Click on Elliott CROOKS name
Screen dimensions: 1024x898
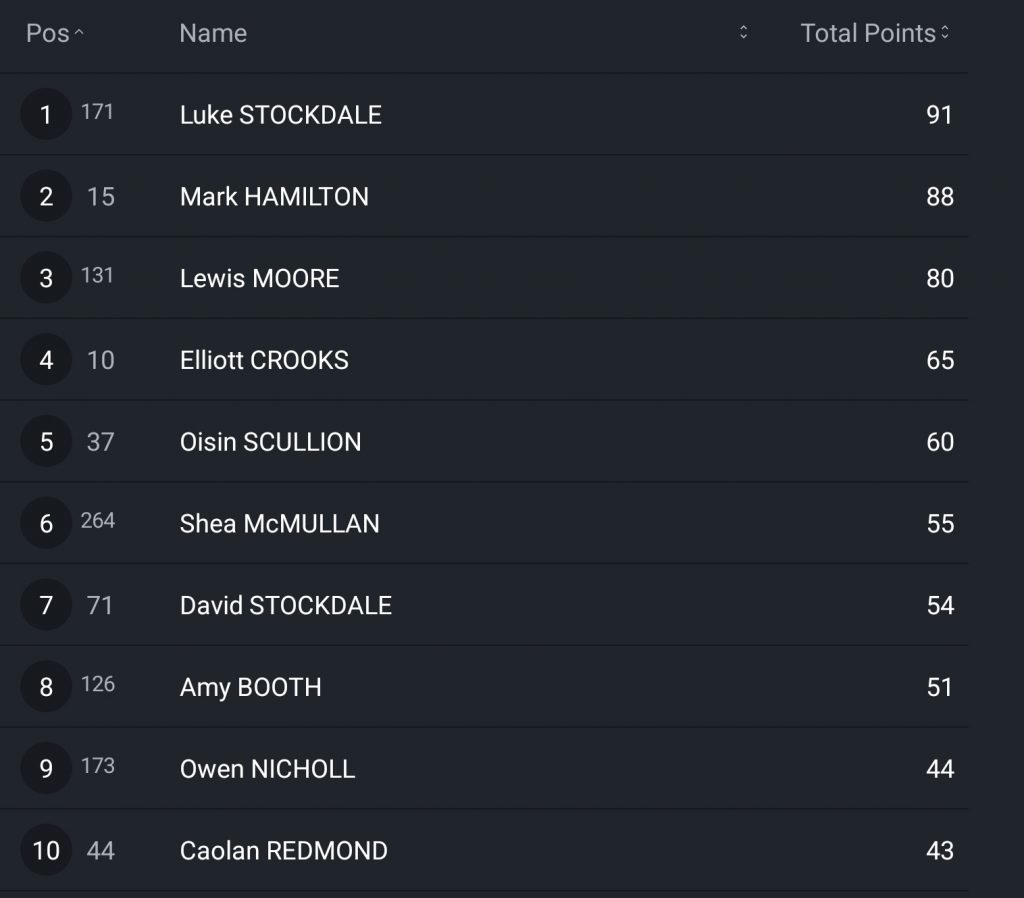264,360
